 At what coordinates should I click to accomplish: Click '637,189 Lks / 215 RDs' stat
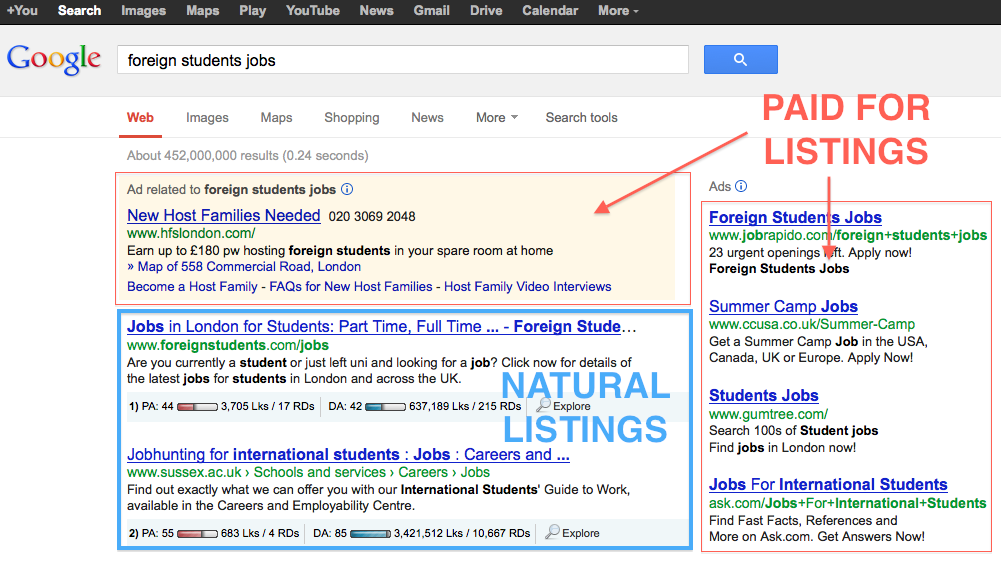point(465,406)
